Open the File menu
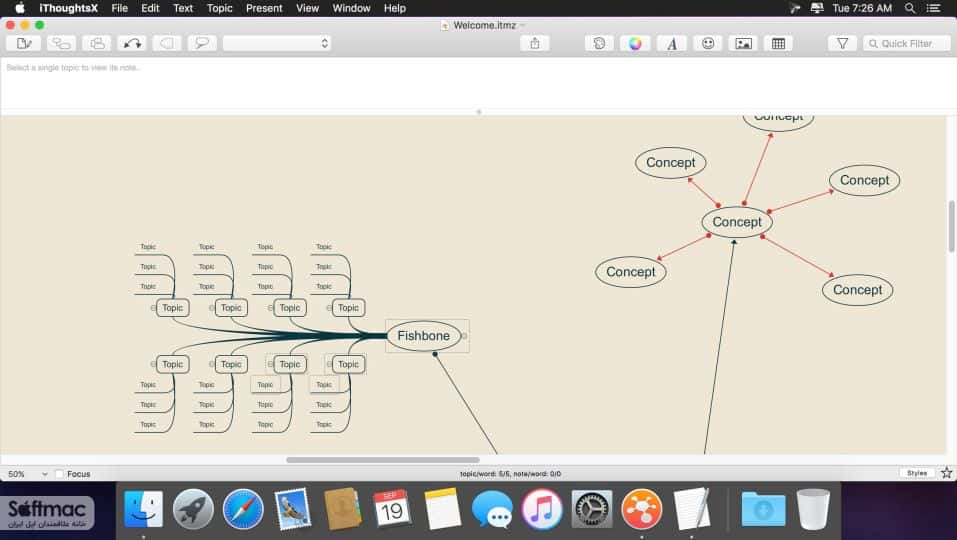This screenshot has width=957, height=540. click(120, 8)
